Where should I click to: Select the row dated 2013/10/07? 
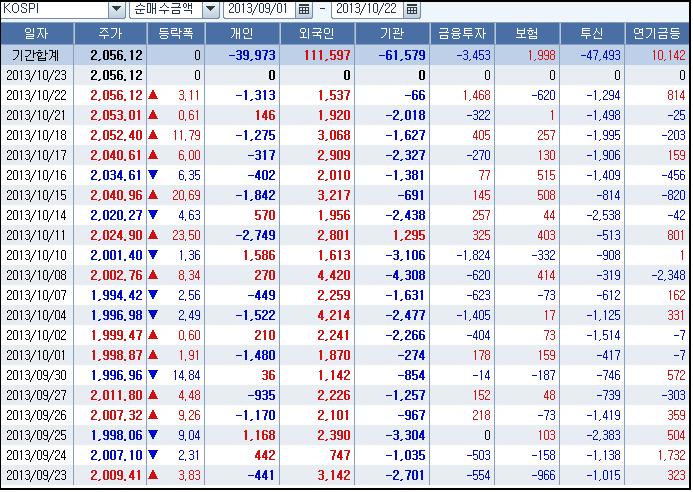pyautogui.click(x=345, y=295)
